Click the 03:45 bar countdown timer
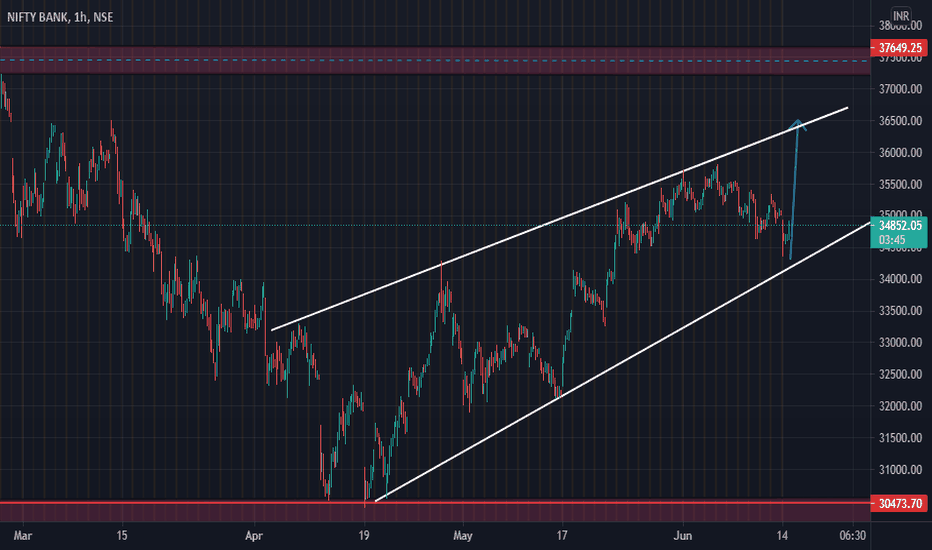This screenshot has height=550, width=932. click(892, 240)
